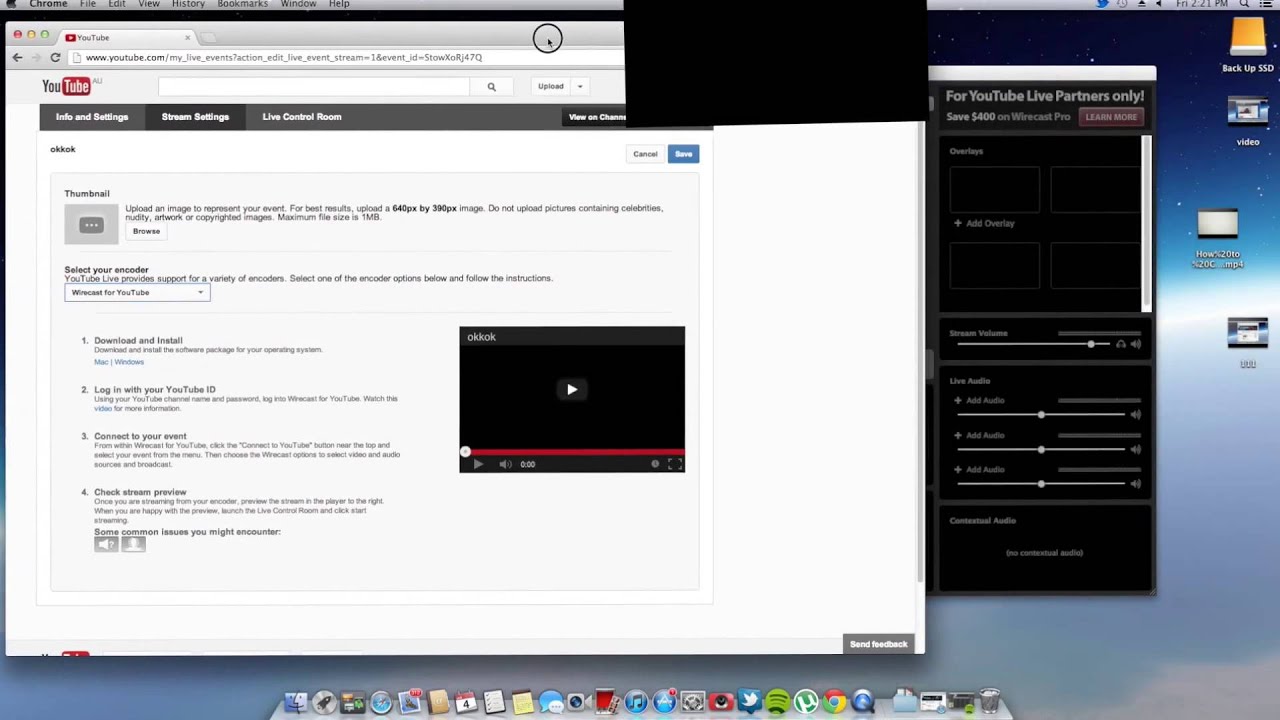Open the Chrome menu in menu bar
The image size is (1280, 720).
tap(48, 4)
